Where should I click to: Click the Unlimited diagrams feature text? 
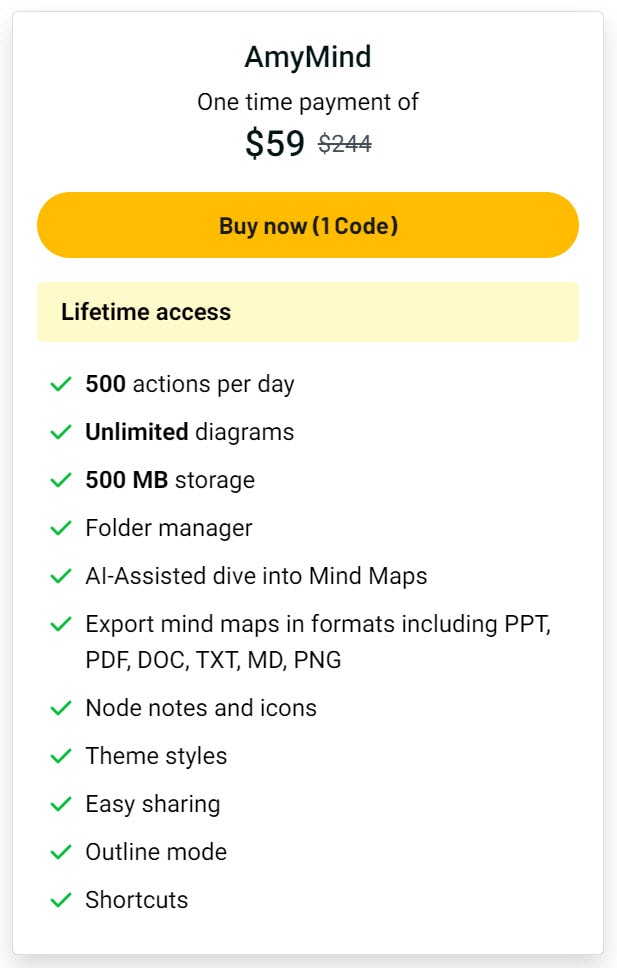click(190, 432)
